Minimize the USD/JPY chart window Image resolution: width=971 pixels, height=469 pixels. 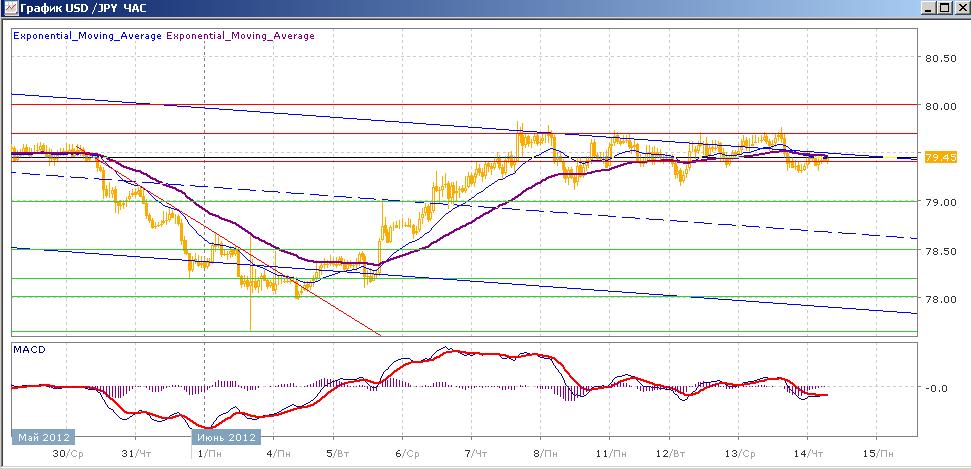pyautogui.click(x=928, y=9)
